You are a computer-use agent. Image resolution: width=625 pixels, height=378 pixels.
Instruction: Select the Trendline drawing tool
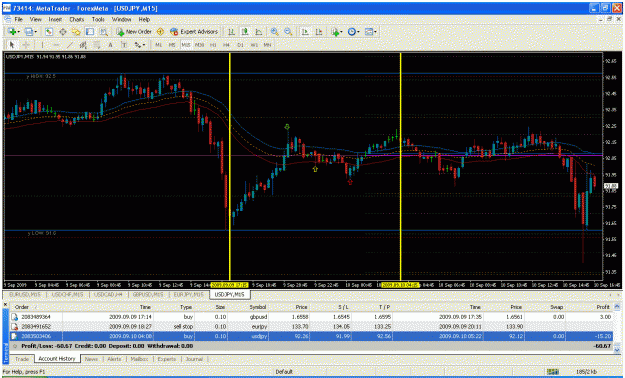pyautogui.click(x=70, y=45)
